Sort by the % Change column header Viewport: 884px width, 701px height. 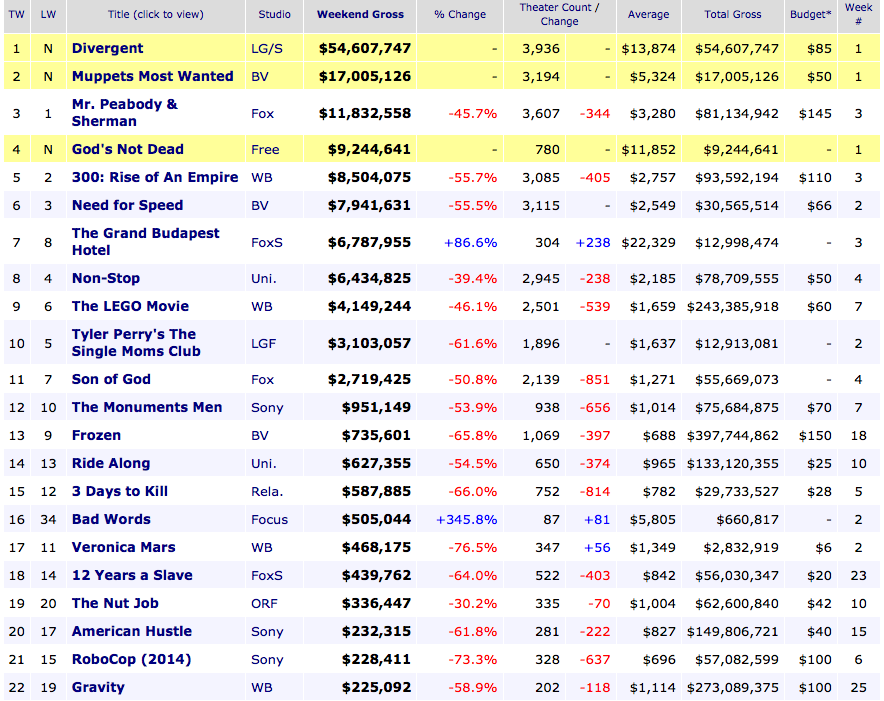pos(460,15)
